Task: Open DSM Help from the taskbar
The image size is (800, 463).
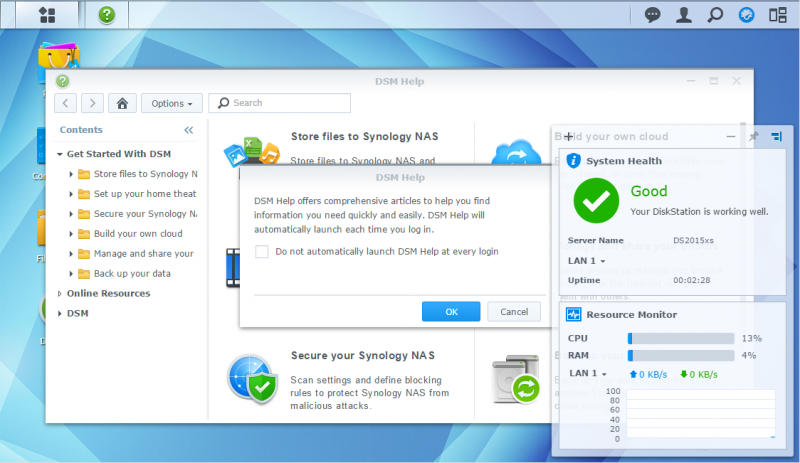Action: 107,15
